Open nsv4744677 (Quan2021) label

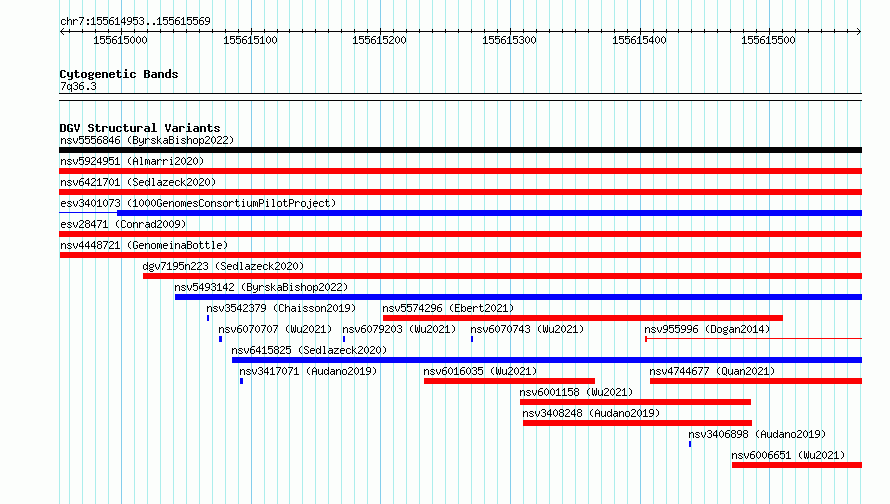(x=712, y=371)
